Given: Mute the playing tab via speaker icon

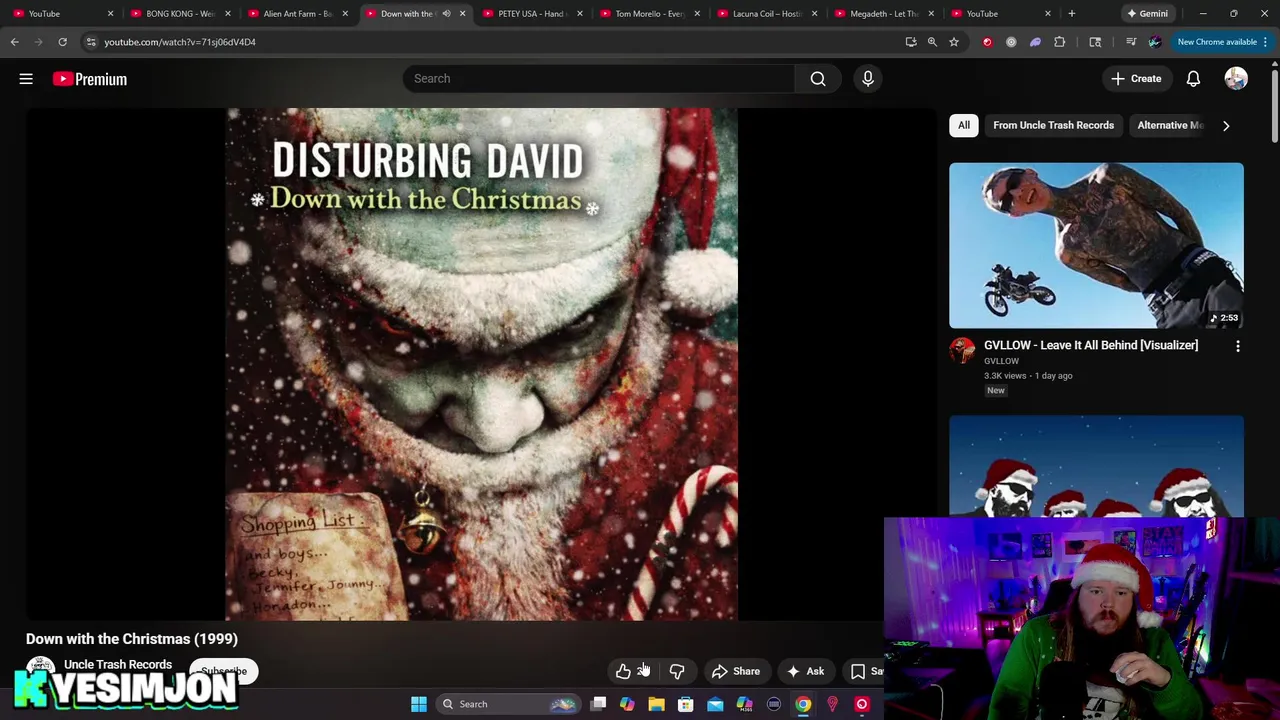Looking at the screenshot, I should [x=447, y=14].
